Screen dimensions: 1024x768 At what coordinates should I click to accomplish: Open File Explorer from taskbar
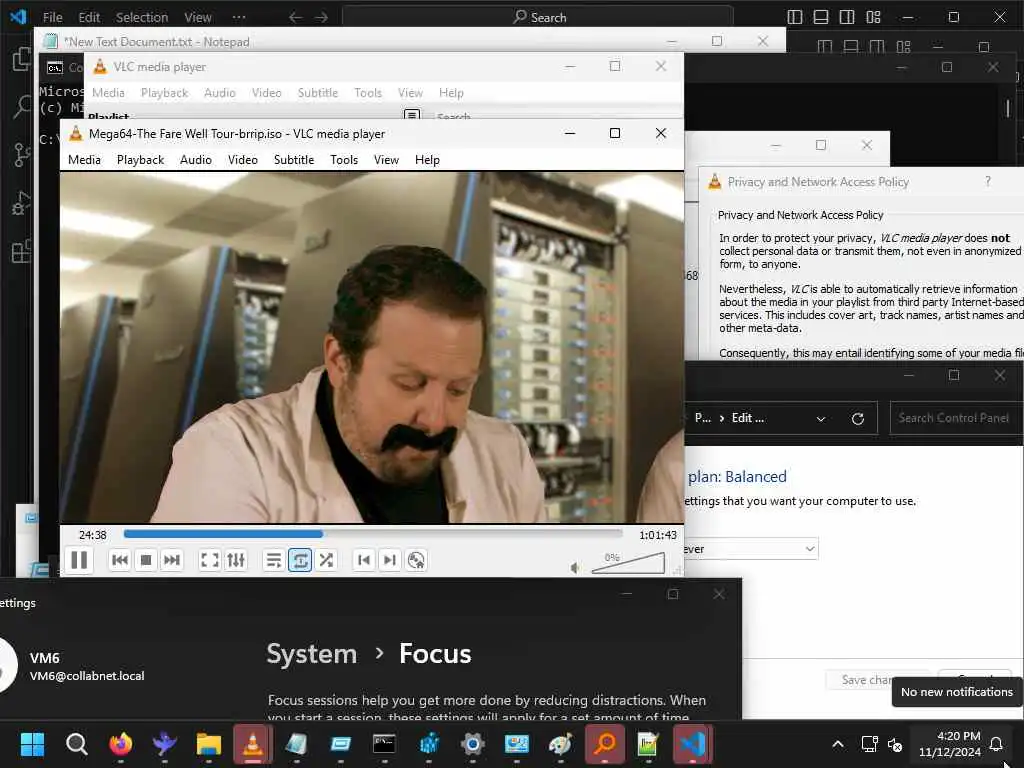coord(209,744)
